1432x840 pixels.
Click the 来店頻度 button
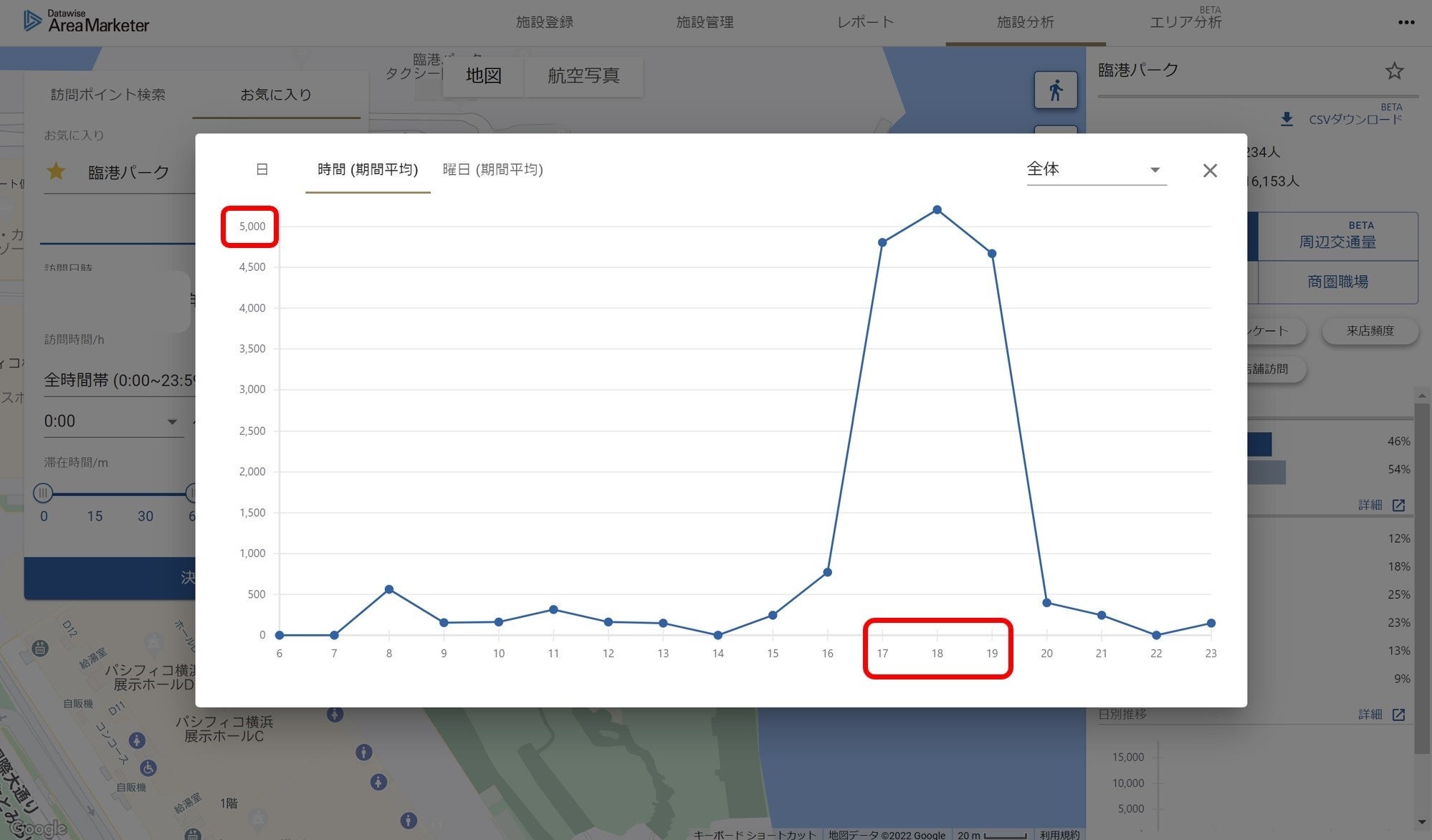[x=1369, y=331]
